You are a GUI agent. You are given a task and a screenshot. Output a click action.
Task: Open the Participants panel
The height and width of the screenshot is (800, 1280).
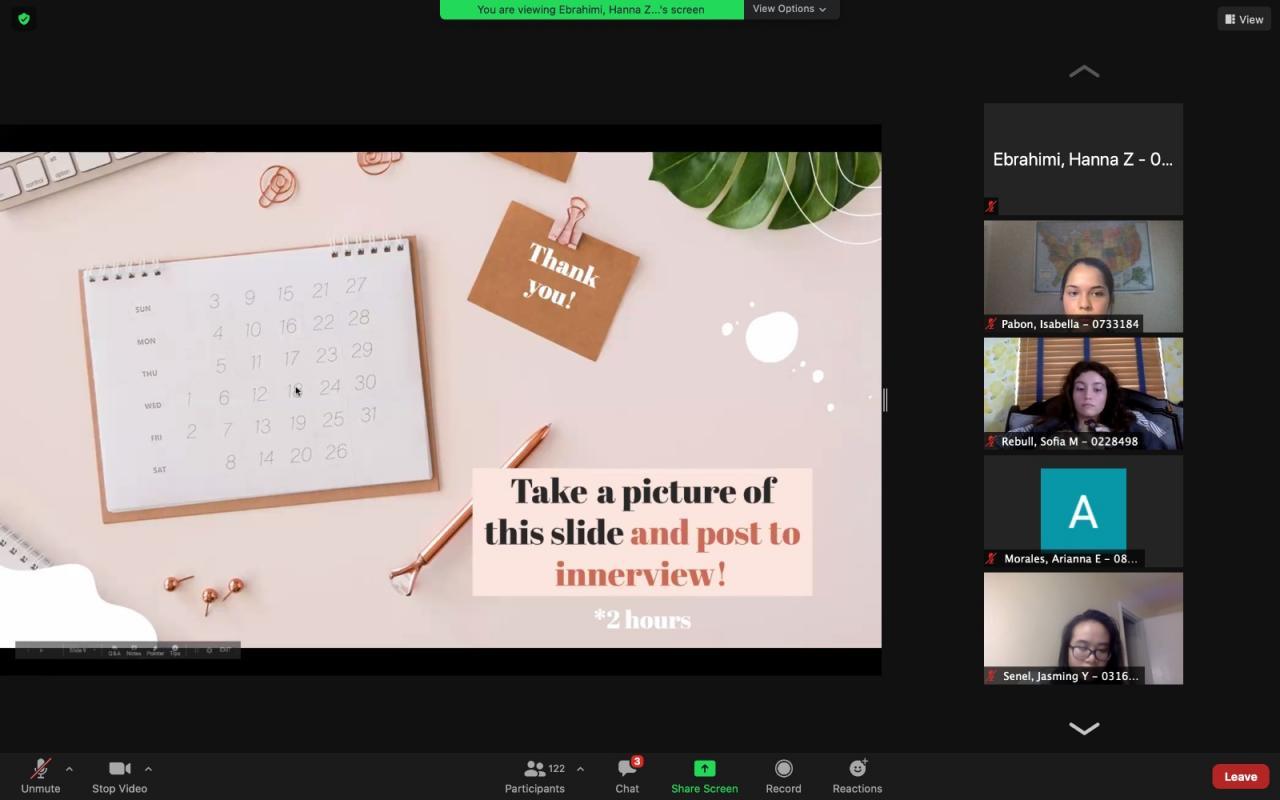point(535,775)
